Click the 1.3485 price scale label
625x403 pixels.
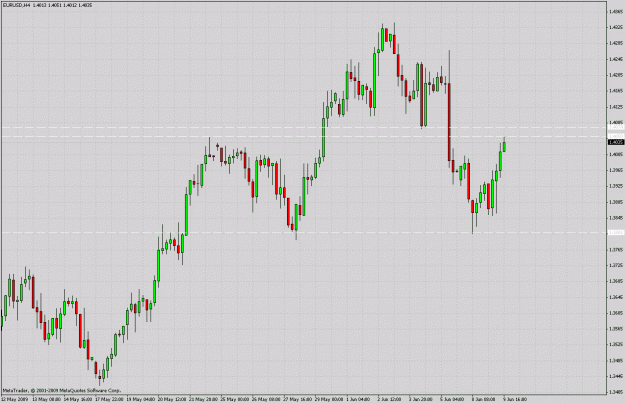(616, 361)
